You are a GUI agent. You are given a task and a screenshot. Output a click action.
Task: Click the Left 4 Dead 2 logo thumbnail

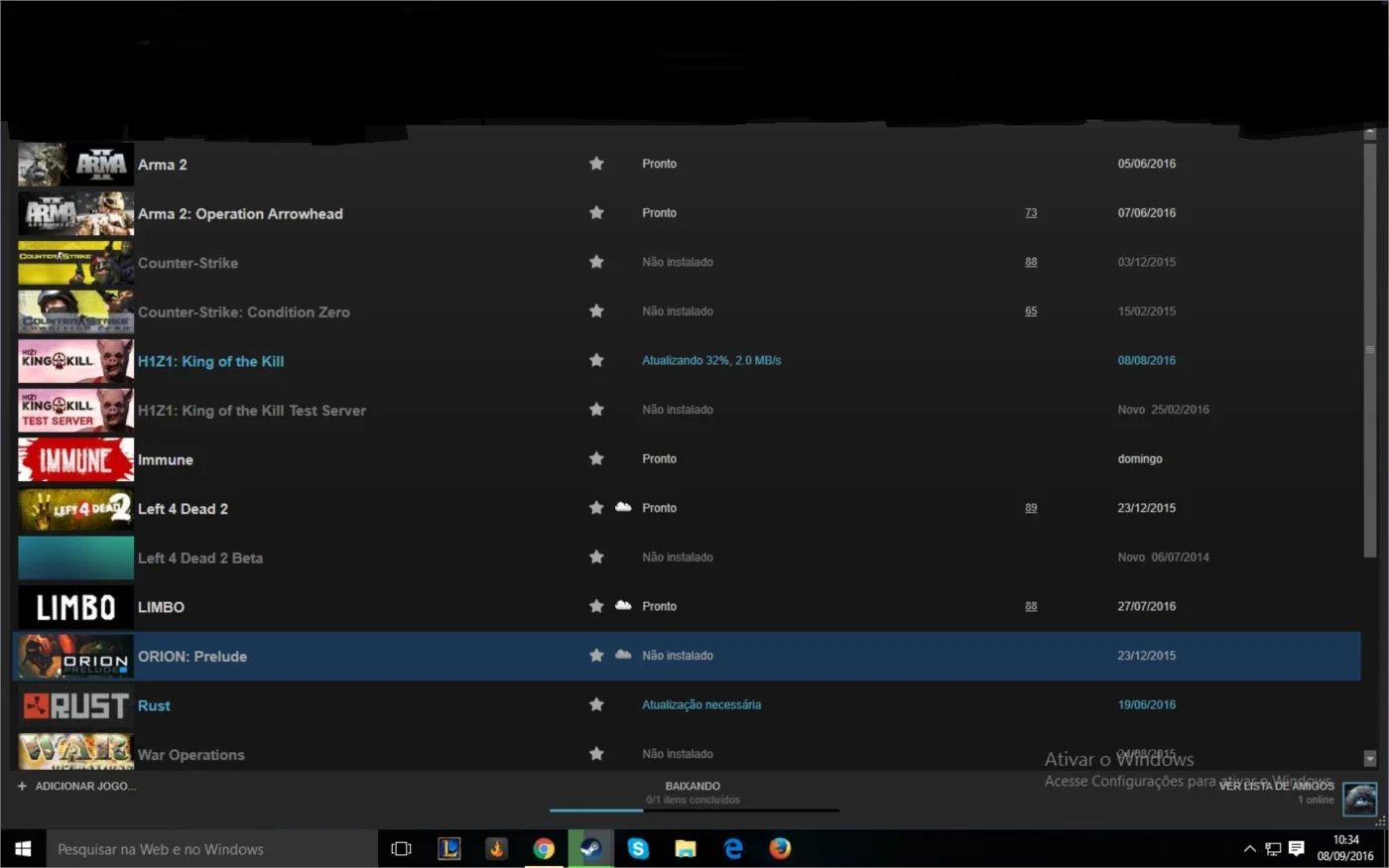75,509
